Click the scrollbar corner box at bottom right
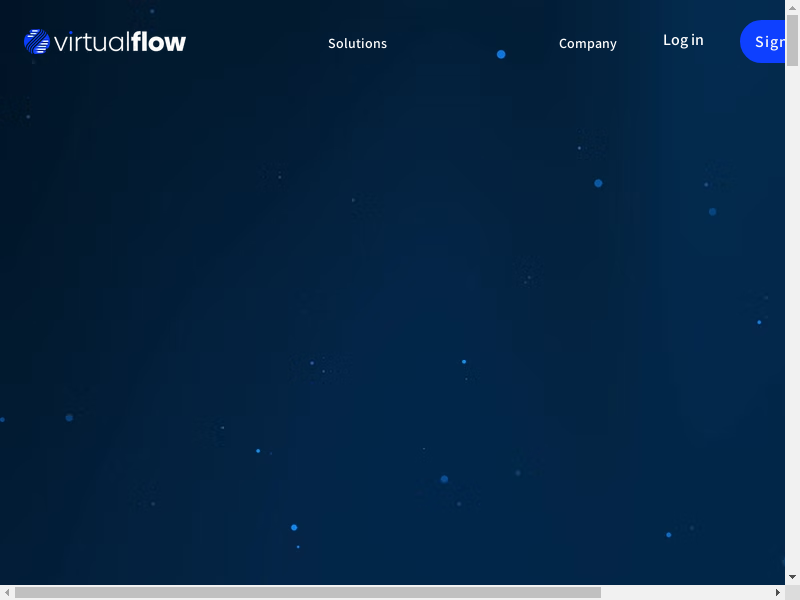The height and width of the screenshot is (600, 800). tap(792, 592)
